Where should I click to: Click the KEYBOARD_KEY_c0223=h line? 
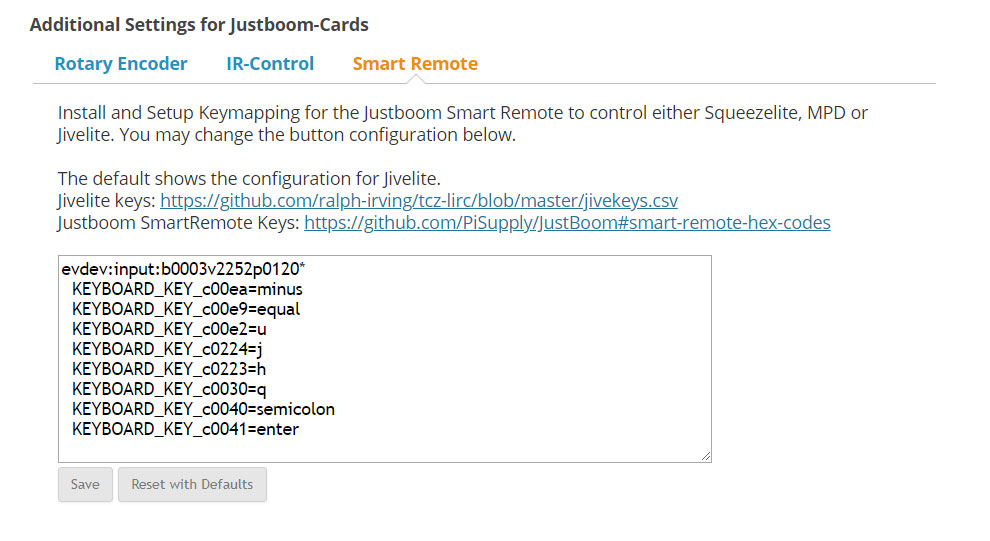pyautogui.click(x=169, y=369)
